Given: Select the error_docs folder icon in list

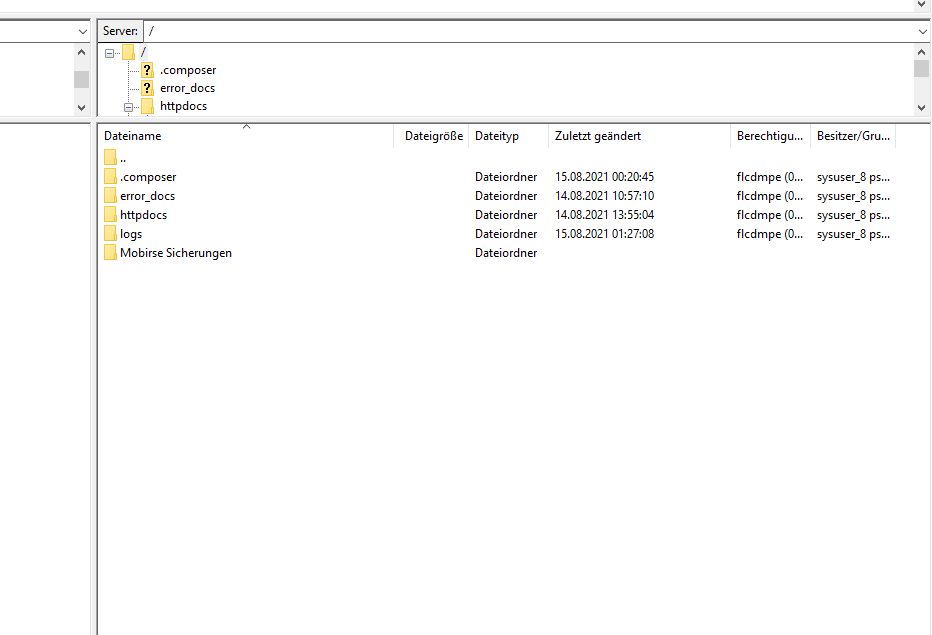Looking at the screenshot, I should (x=110, y=196).
